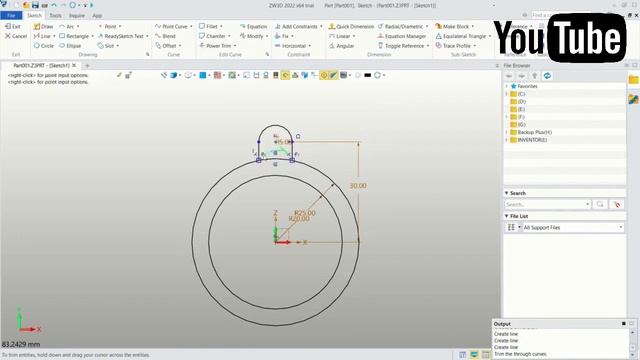Click the Save icon in title bar
The width and height of the screenshot is (640, 360).
pos(35,5)
